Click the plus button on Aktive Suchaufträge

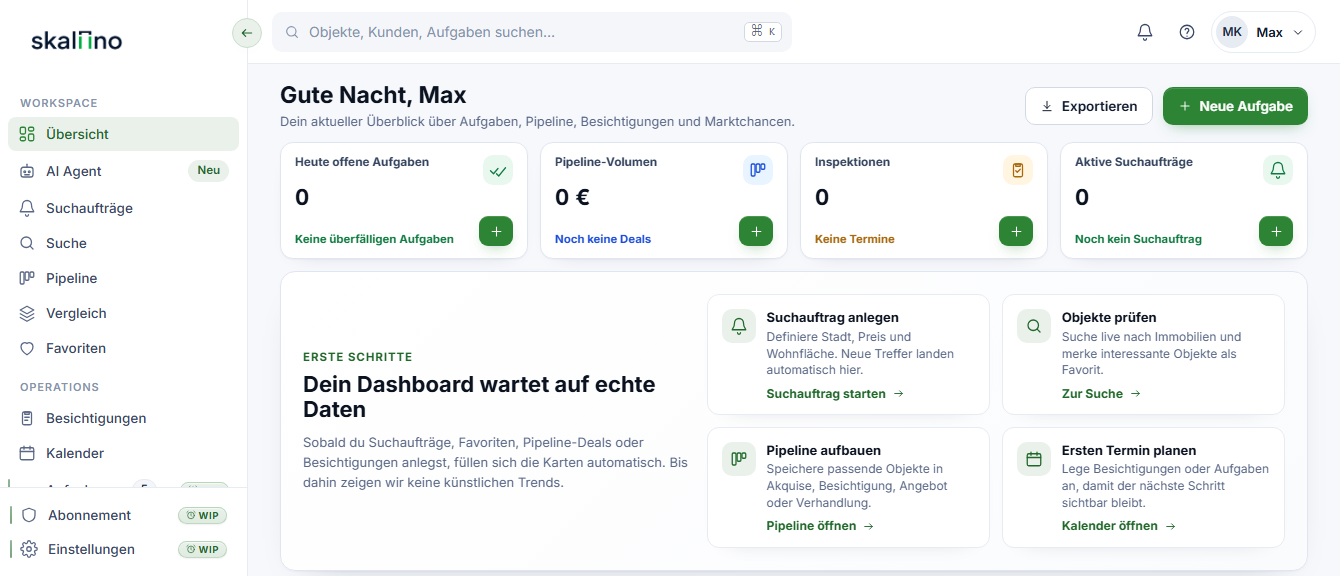pos(1276,231)
